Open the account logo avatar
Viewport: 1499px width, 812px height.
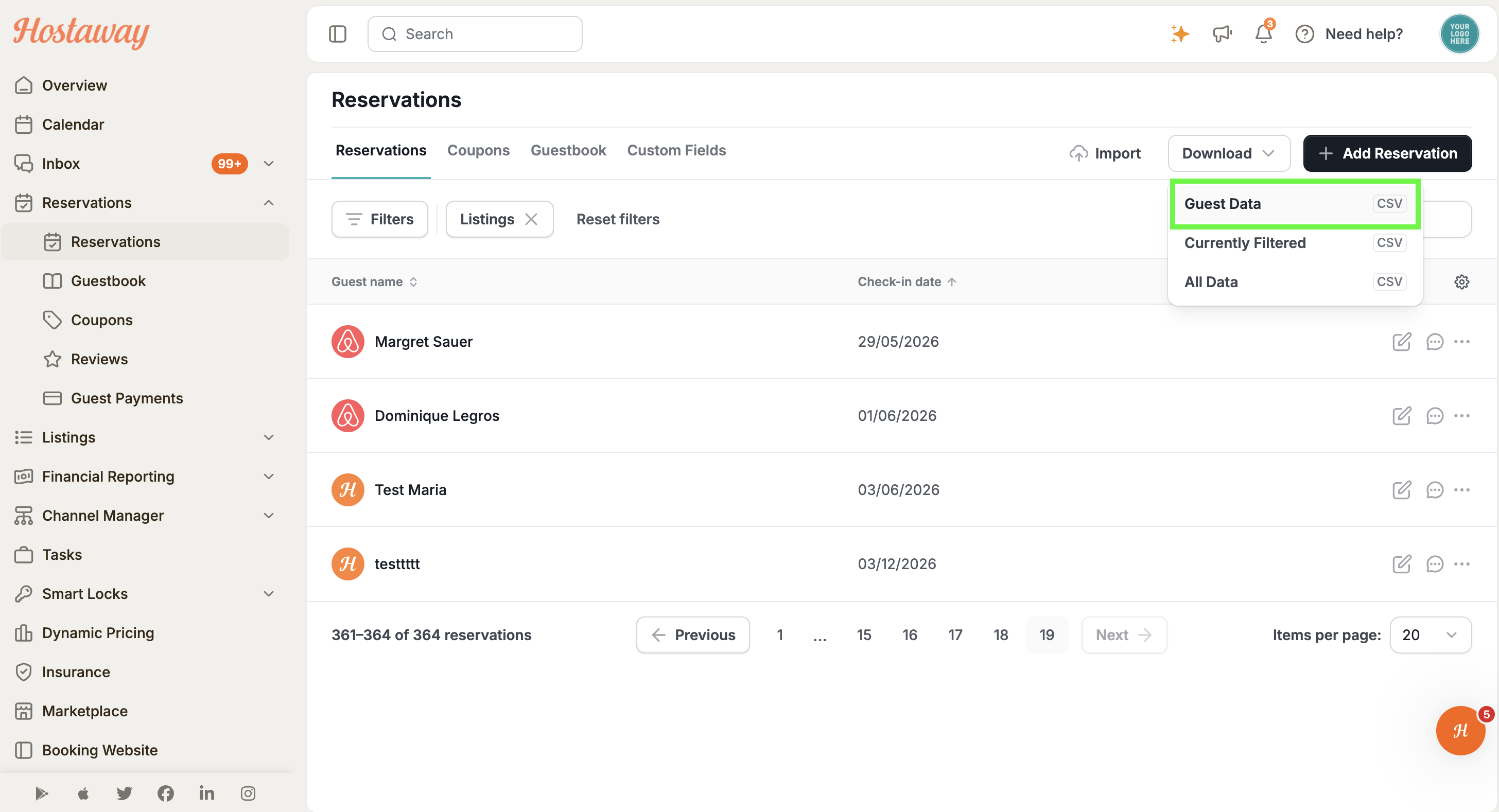tap(1459, 34)
